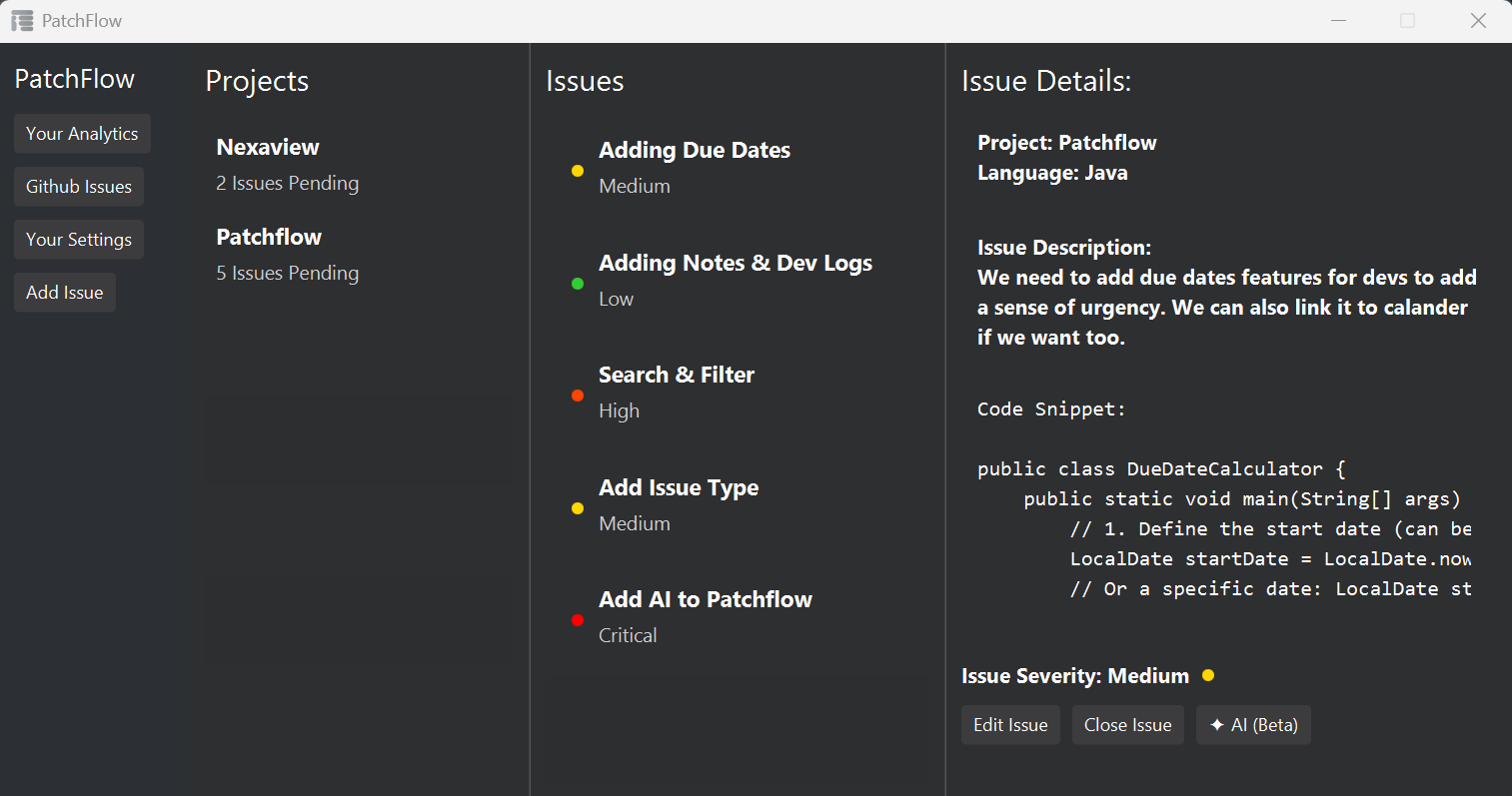Image resolution: width=1512 pixels, height=796 pixels.
Task: Go to Github Issues in sidebar
Action: (79, 187)
